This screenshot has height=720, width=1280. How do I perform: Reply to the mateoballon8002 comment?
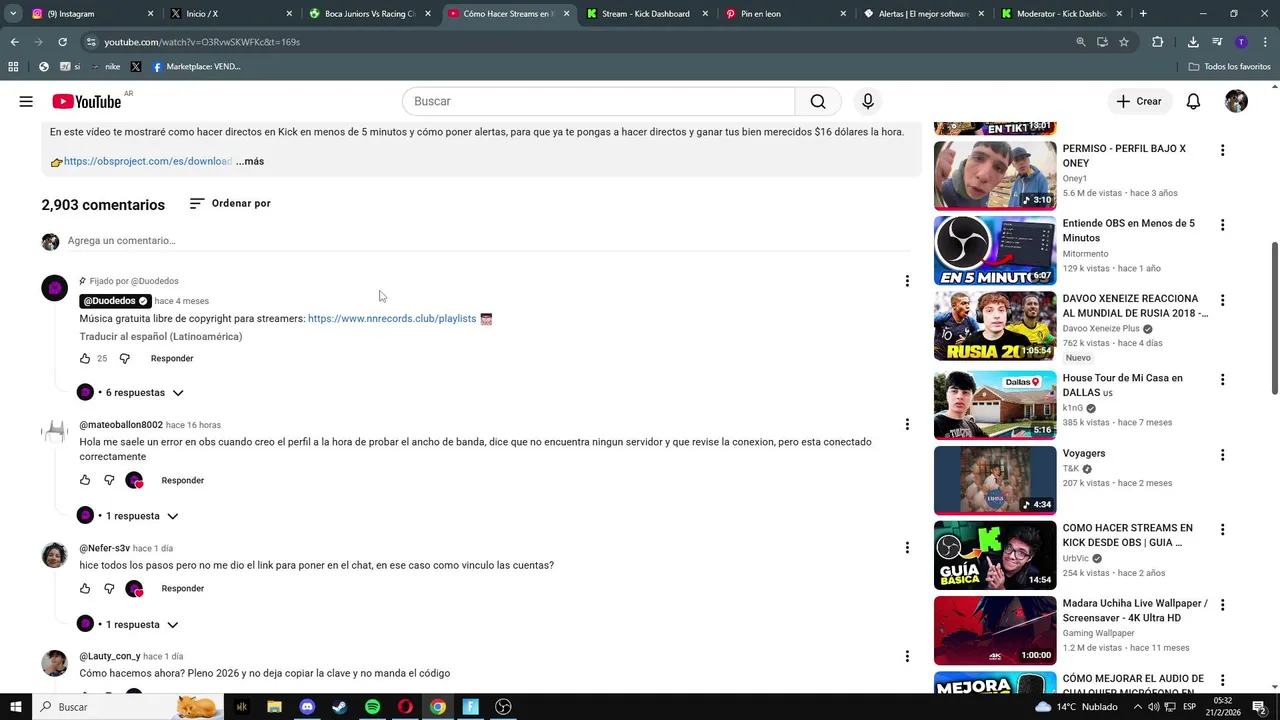pos(183,480)
